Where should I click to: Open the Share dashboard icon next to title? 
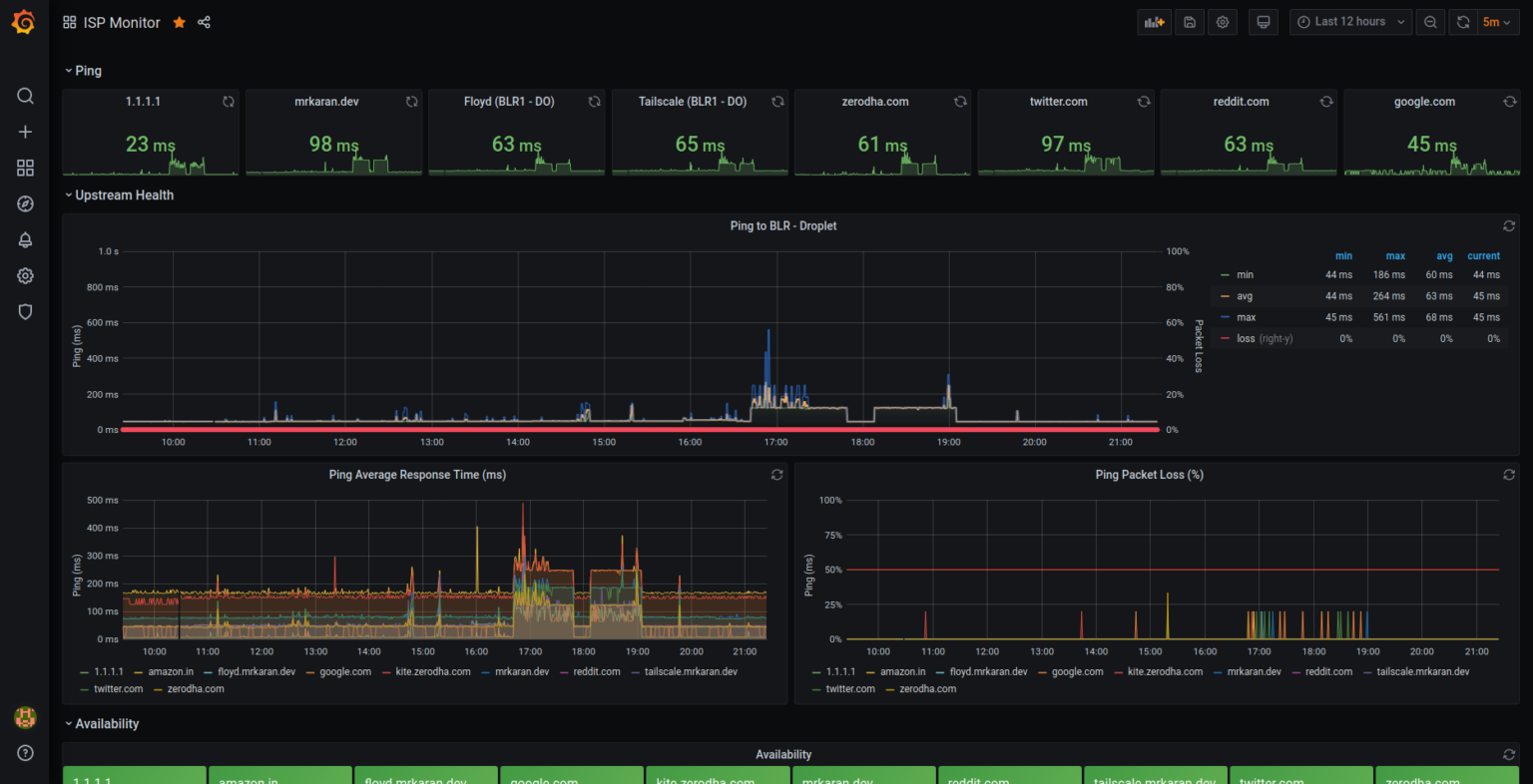[204, 21]
